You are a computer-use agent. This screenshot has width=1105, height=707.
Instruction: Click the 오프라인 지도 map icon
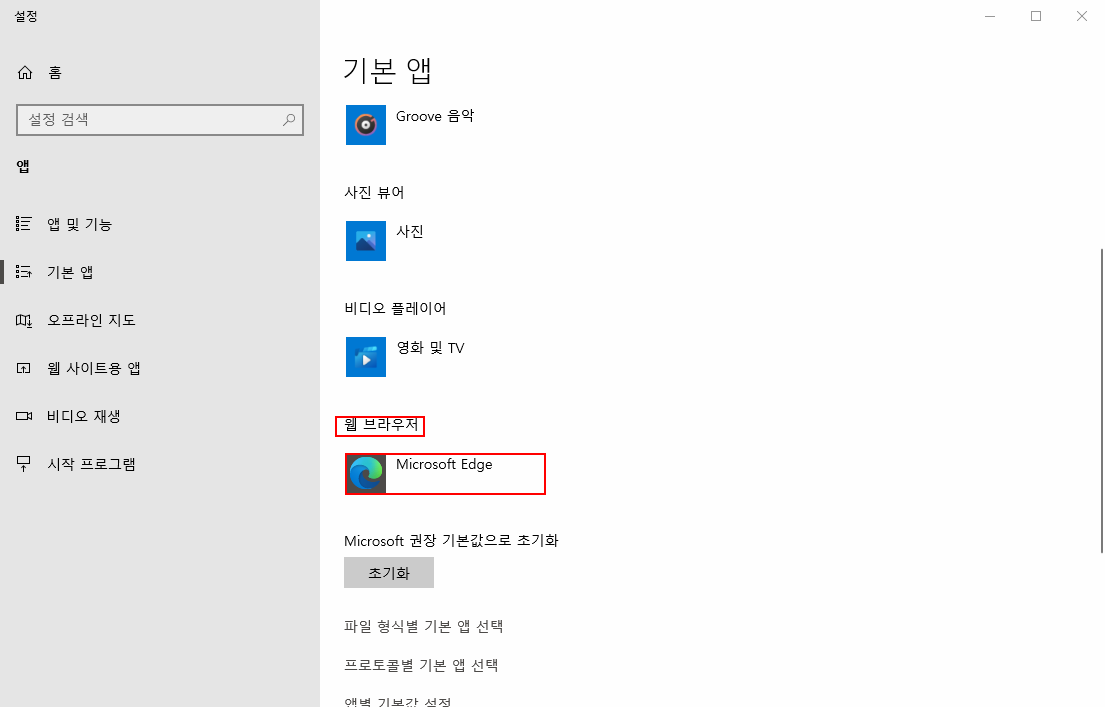[23, 321]
